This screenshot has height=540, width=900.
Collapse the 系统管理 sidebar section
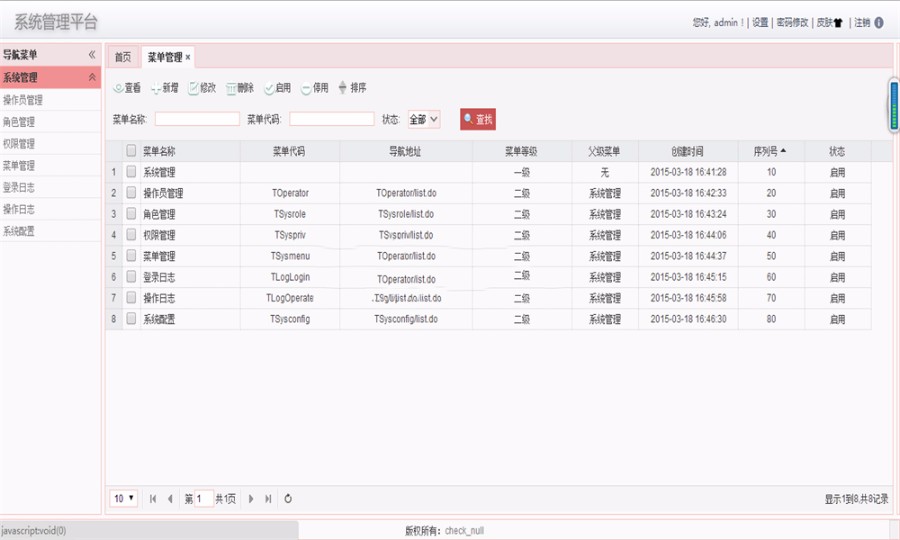pyautogui.click(x=92, y=77)
